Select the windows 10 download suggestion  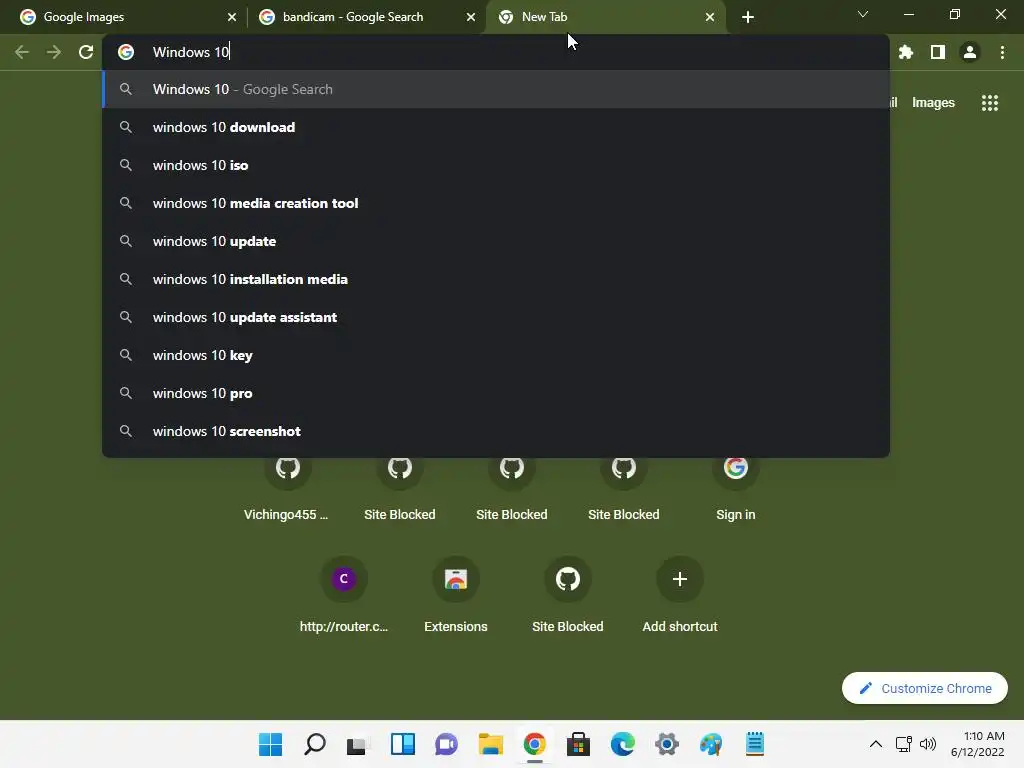pos(496,127)
